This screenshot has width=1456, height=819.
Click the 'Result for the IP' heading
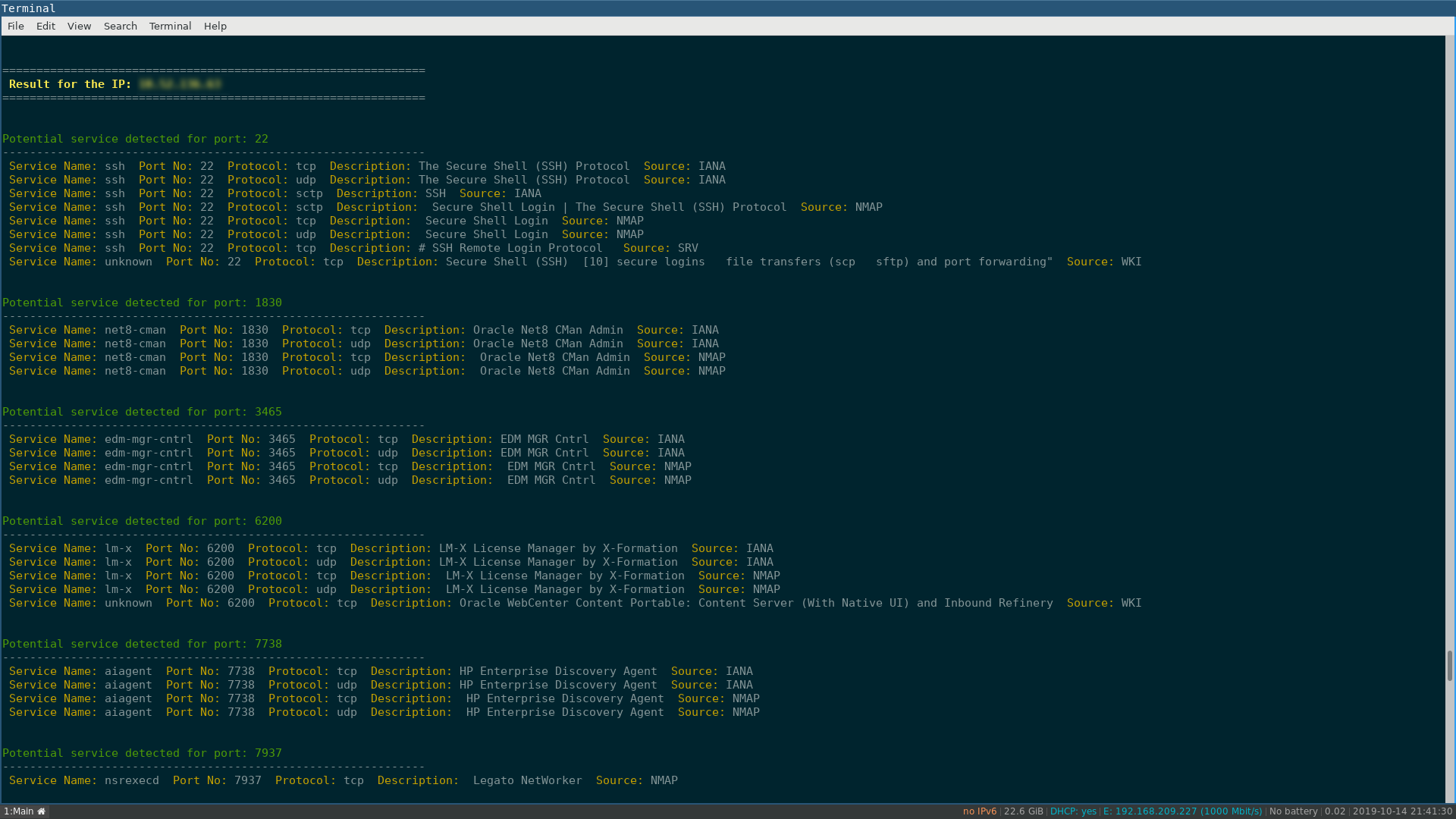click(70, 84)
